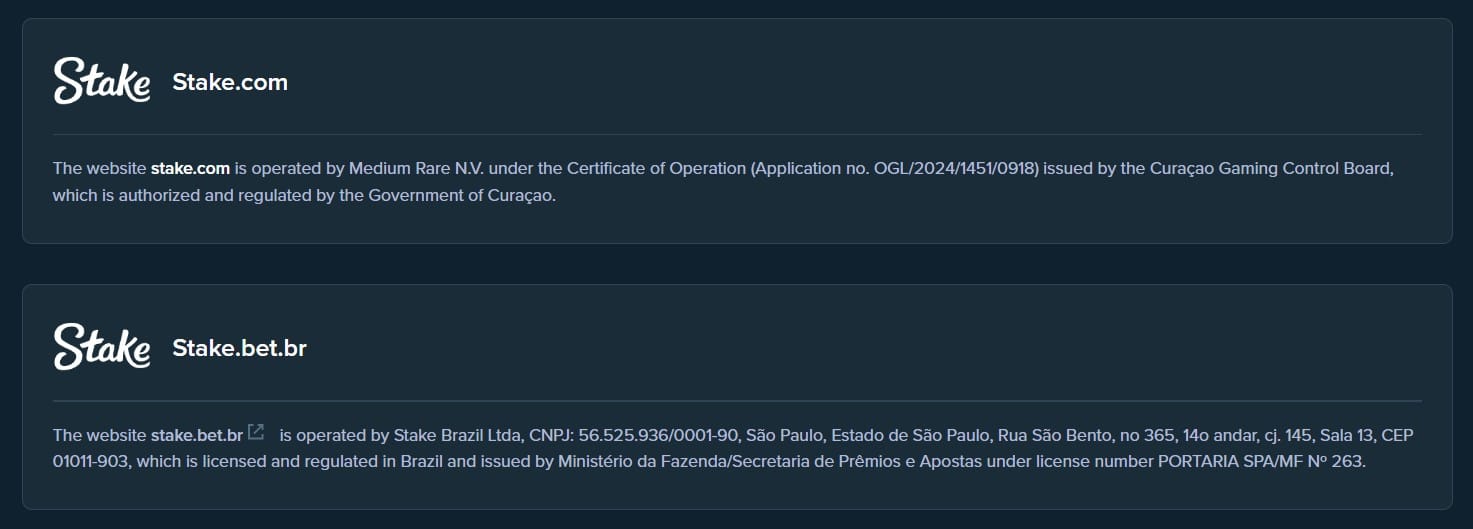Image resolution: width=1473 pixels, height=529 pixels.
Task: Follow the bold stake.com link in the paragraph
Action: [190, 168]
